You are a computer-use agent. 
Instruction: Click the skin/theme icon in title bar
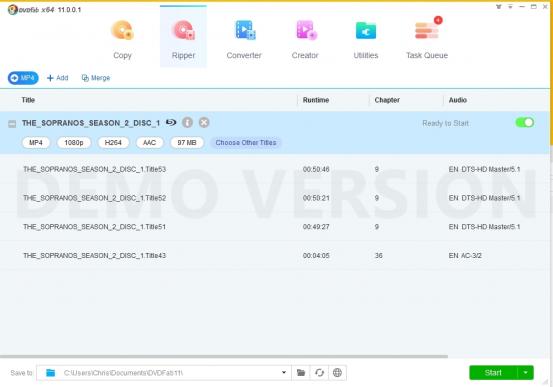(498, 7)
